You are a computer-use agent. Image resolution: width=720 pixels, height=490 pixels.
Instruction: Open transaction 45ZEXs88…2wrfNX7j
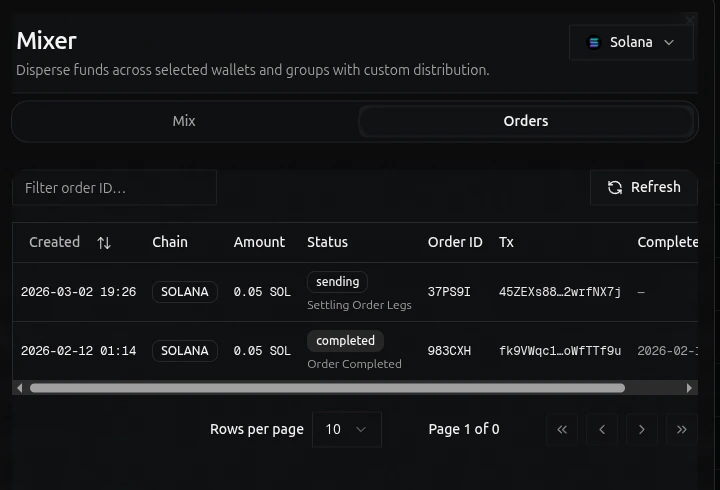[560, 292]
